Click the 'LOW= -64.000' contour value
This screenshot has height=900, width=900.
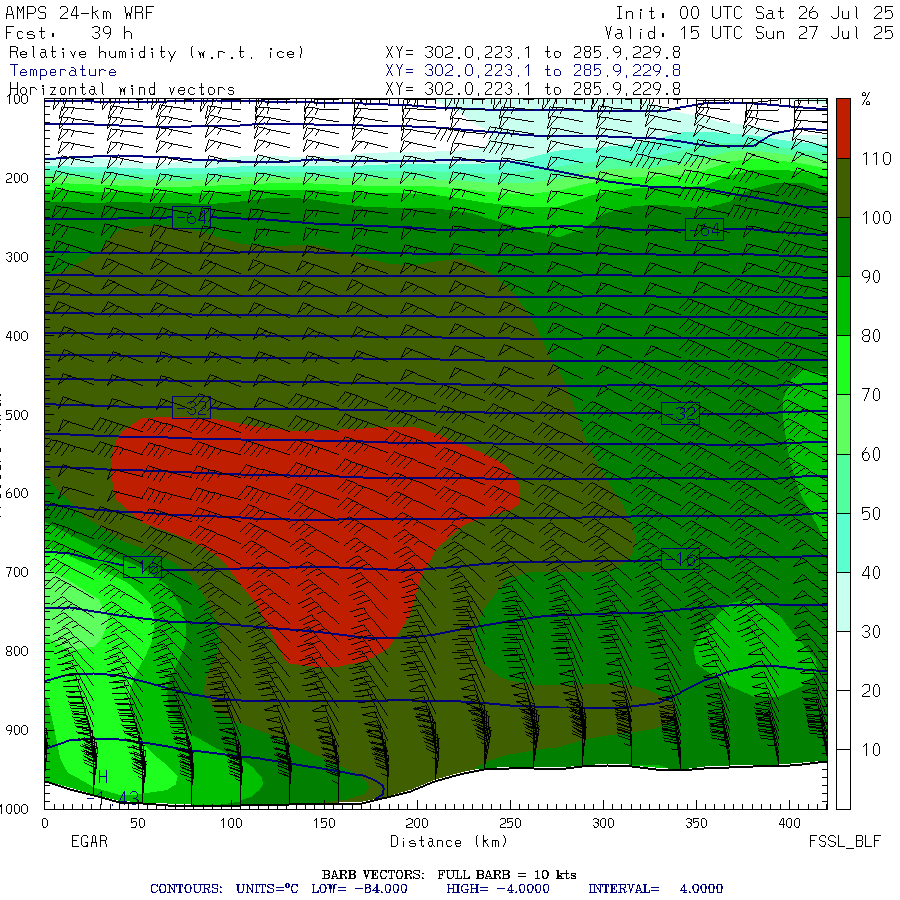coord(359,889)
